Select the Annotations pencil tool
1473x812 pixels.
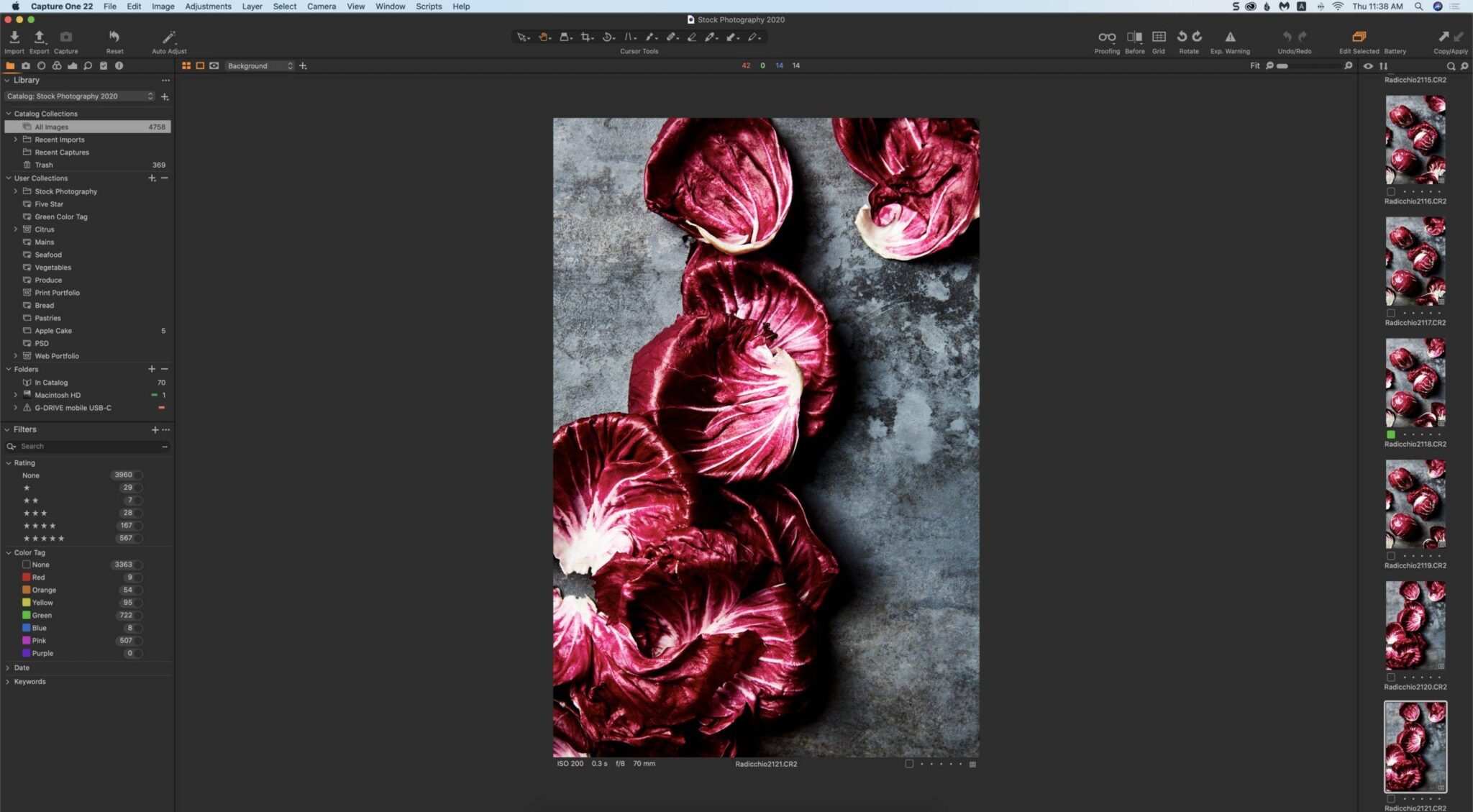pyautogui.click(x=754, y=37)
